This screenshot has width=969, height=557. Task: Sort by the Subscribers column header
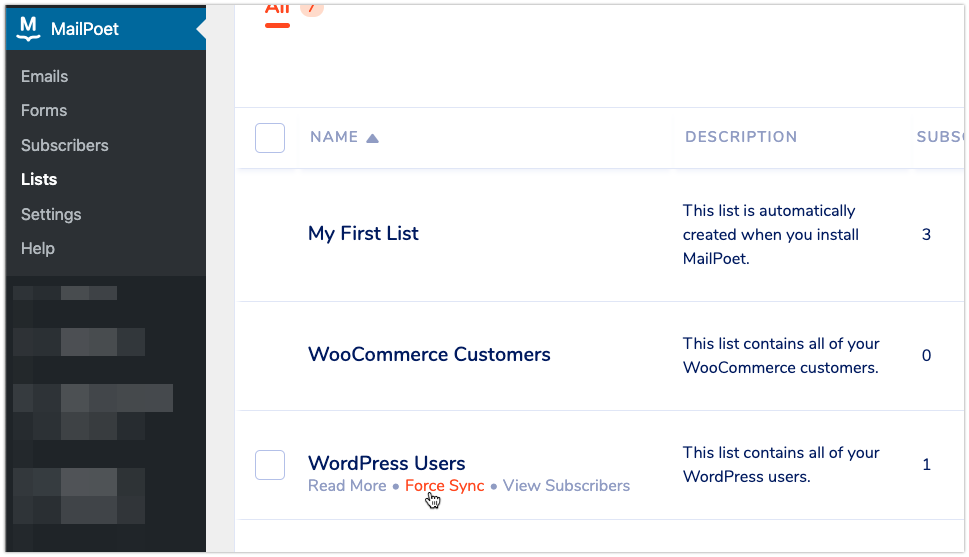pos(940,137)
